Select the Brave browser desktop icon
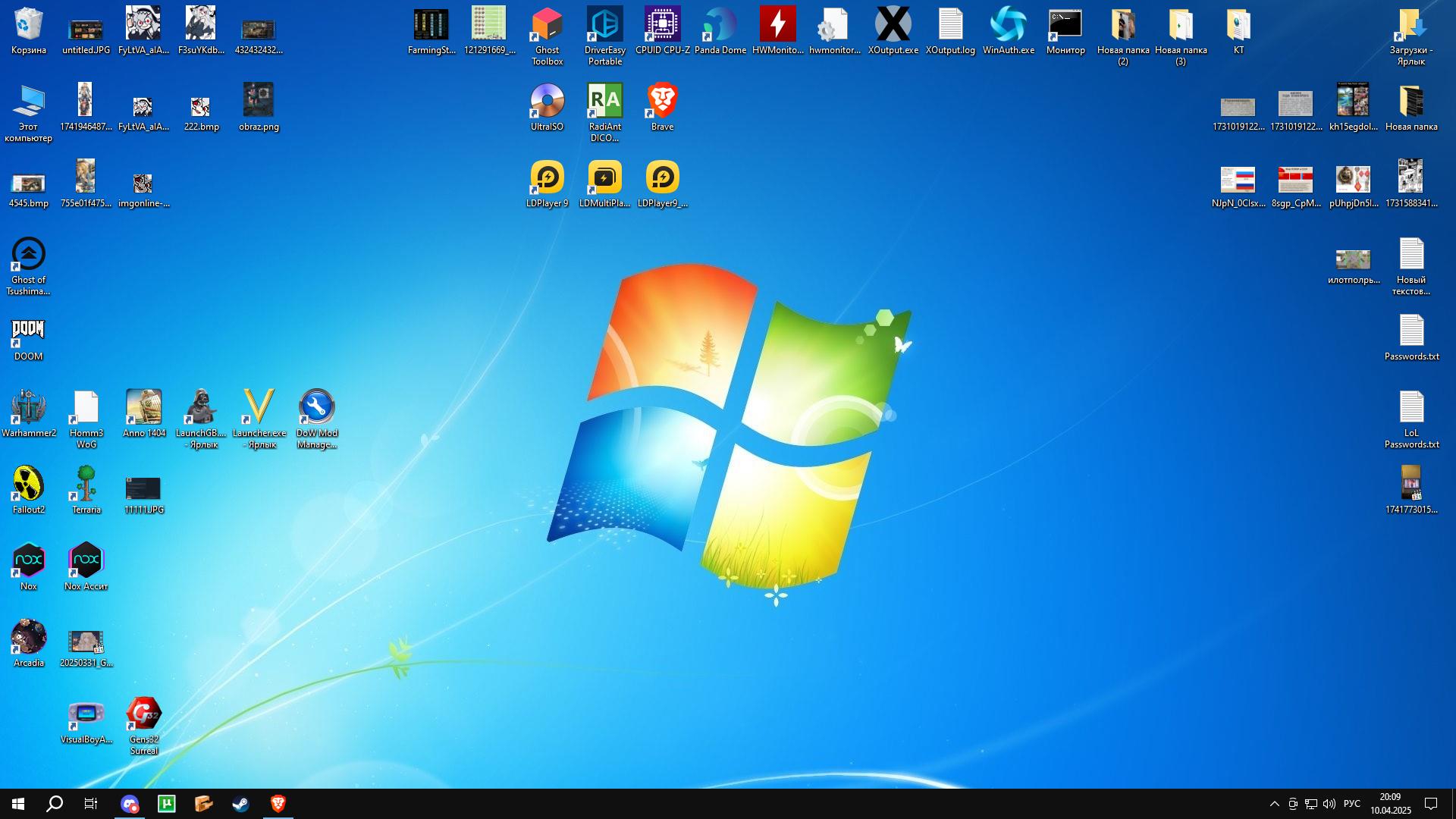The width and height of the screenshot is (1456, 819). (662, 108)
